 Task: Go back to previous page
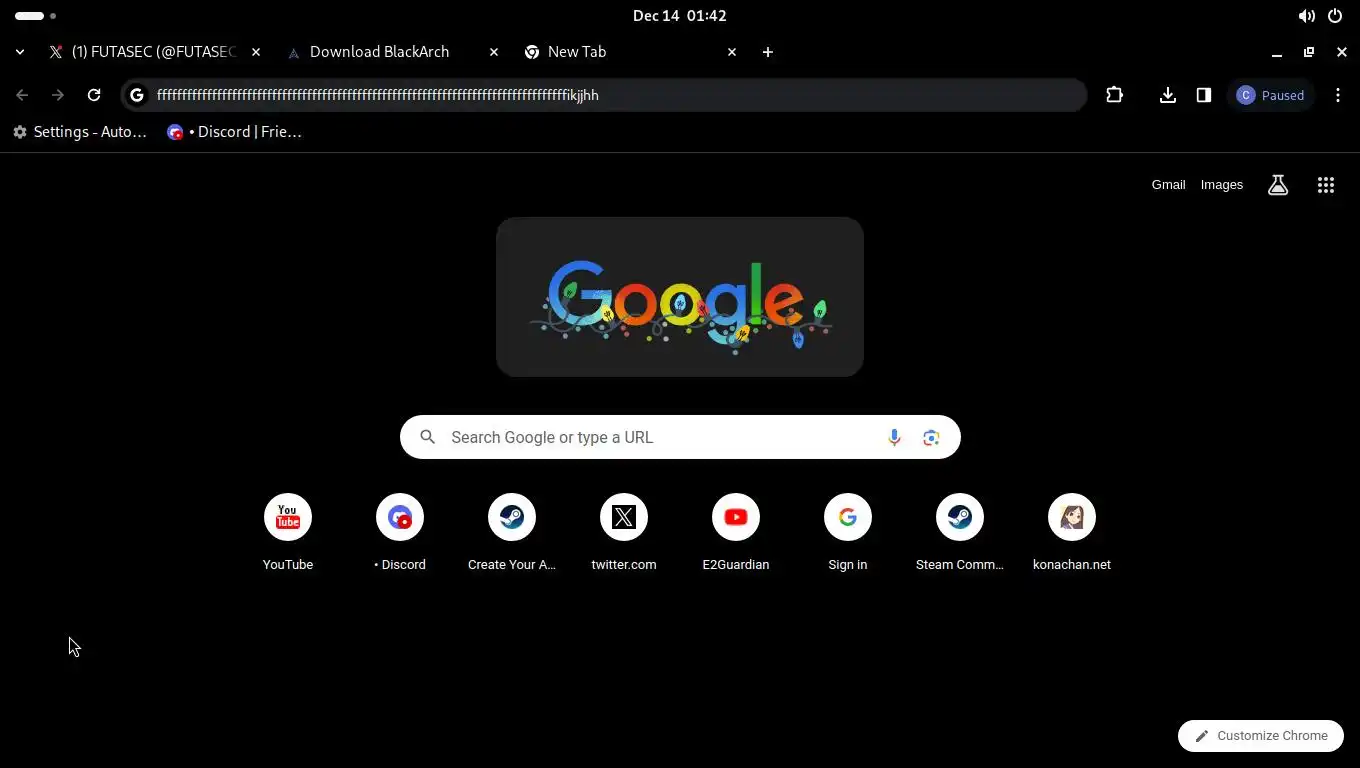coord(22,95)
